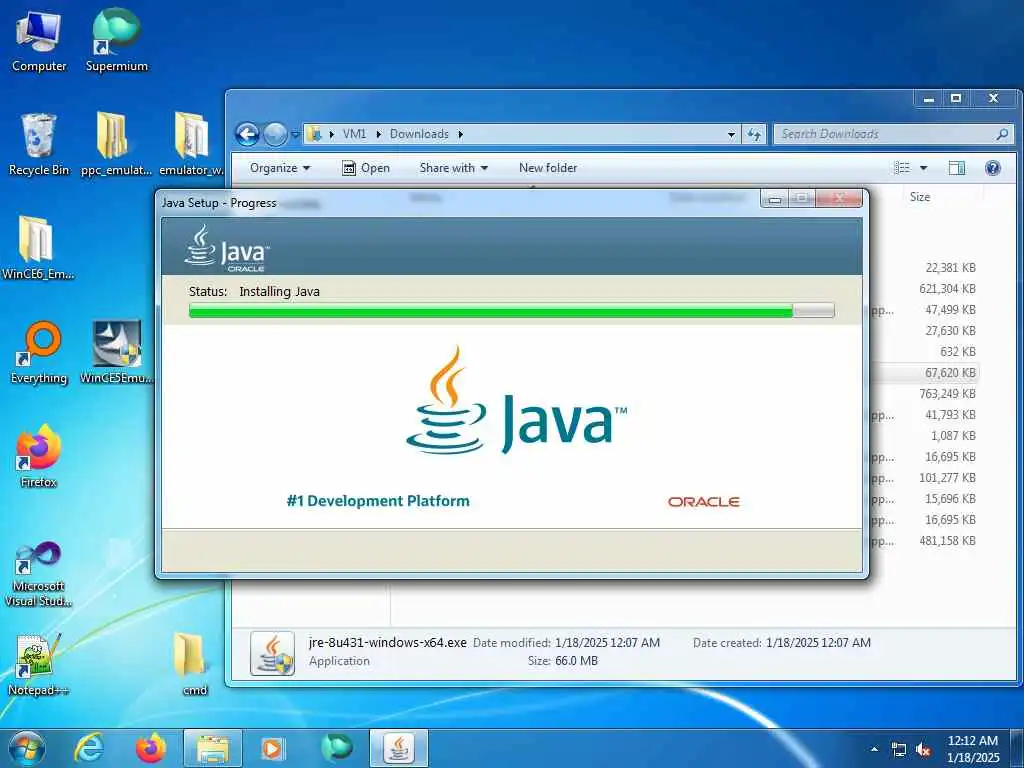Open the Computer desktop icon
The image size is (1024, 768).
[x=39, y=41]
